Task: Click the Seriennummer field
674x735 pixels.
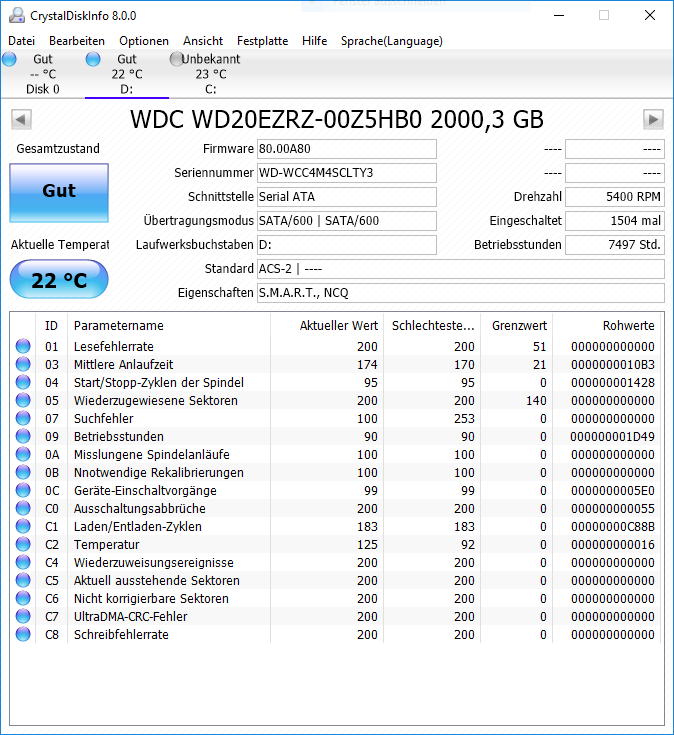Action: click(x=347, y=173)
